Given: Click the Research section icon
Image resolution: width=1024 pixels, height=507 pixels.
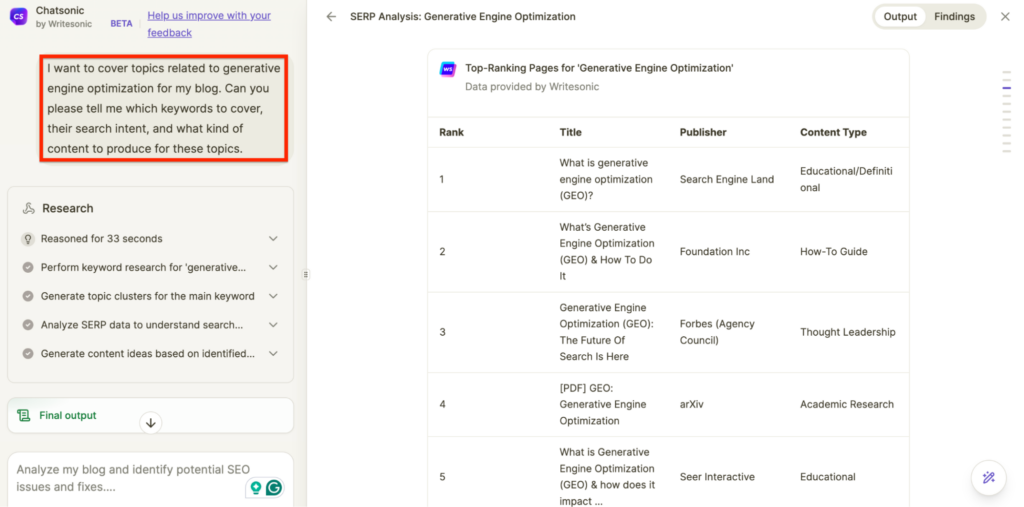Looking at the screenshot, I should coord(28,208).
